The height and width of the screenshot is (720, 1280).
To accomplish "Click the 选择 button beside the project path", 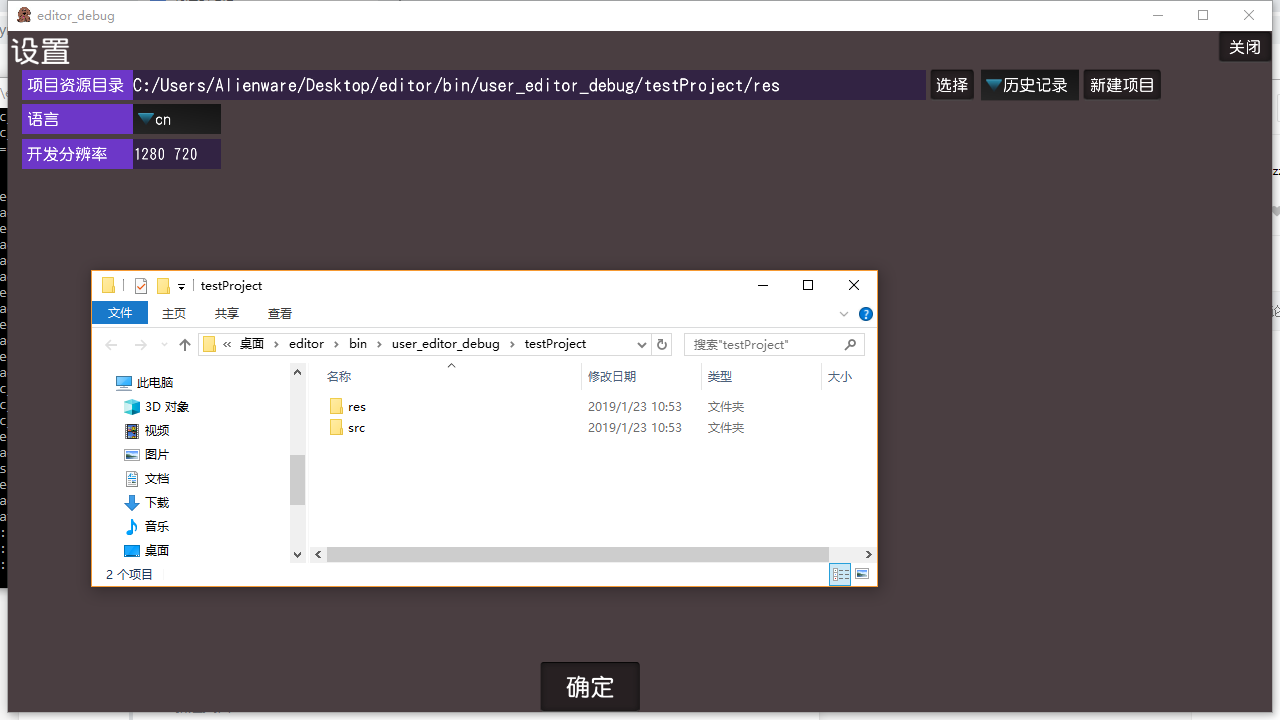I will click(x=952, y=85).
